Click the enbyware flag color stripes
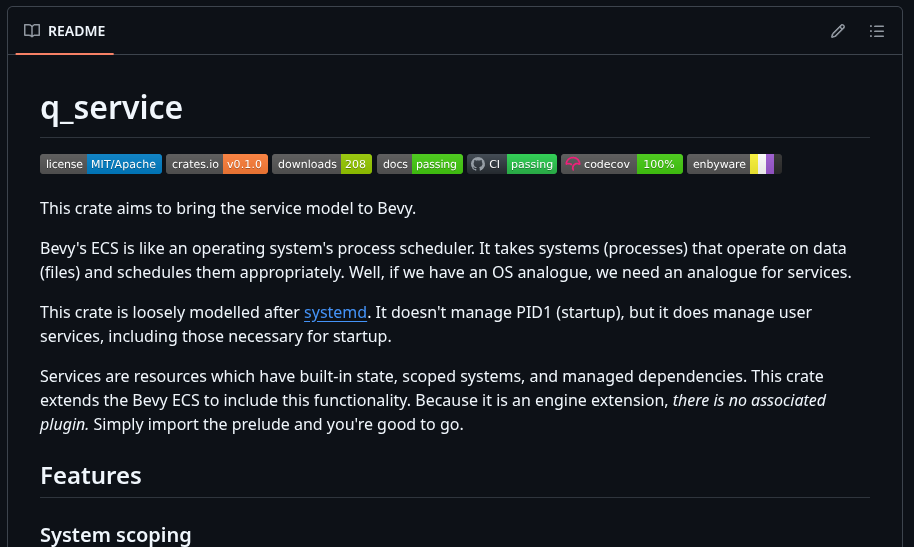This screenshot has height=547, width=914. (x=765, y=164)
